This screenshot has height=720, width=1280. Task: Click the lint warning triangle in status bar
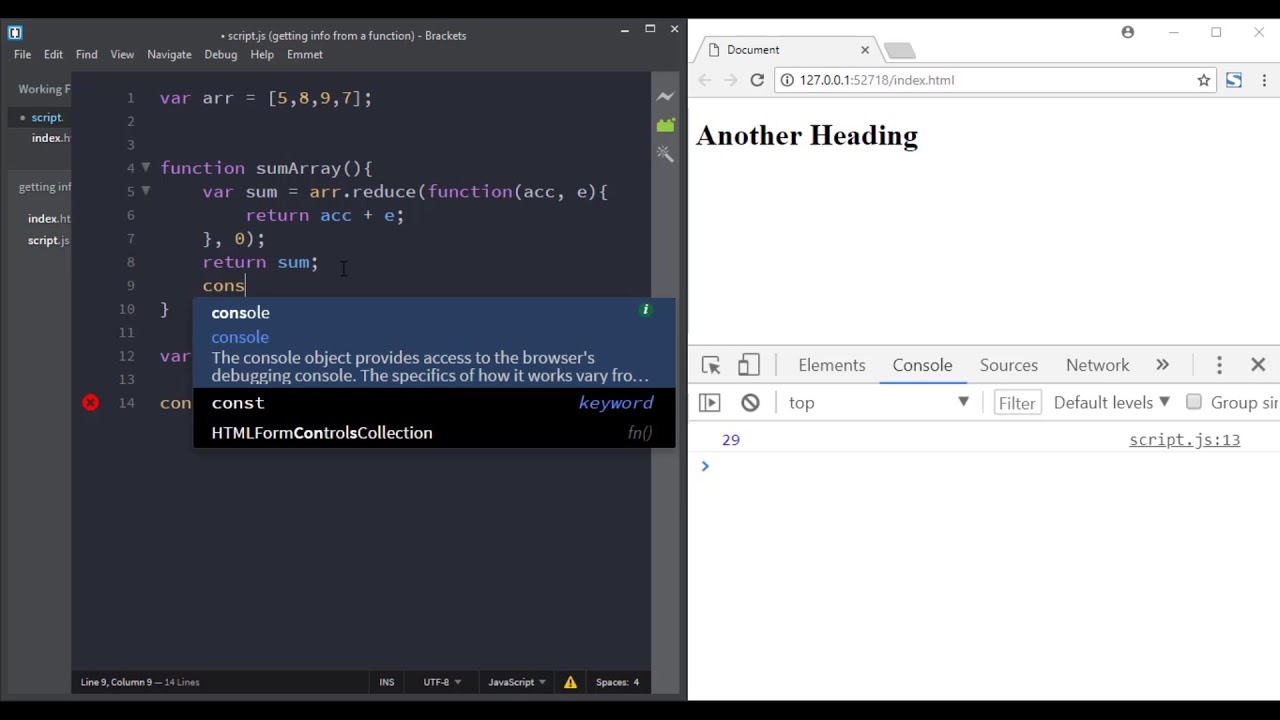570,682
